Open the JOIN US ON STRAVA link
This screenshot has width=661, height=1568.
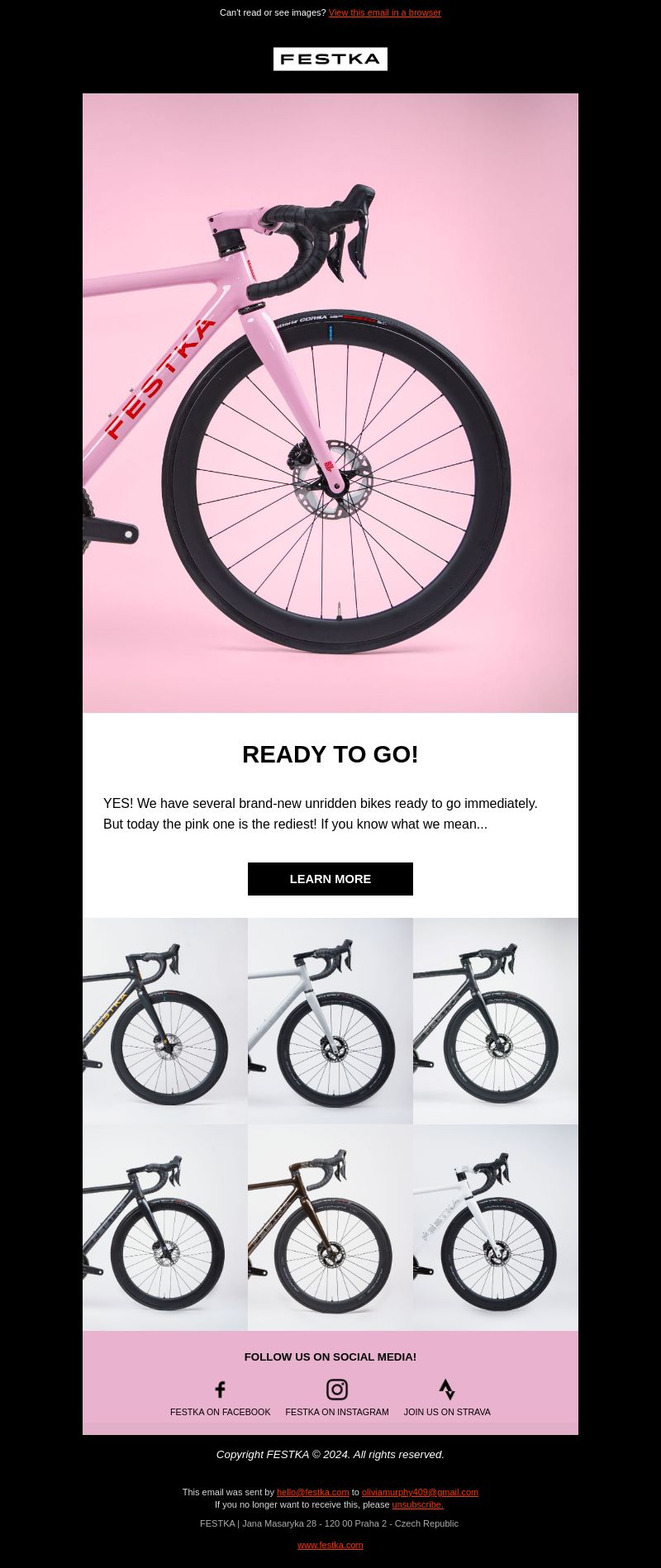(447, 1412)
